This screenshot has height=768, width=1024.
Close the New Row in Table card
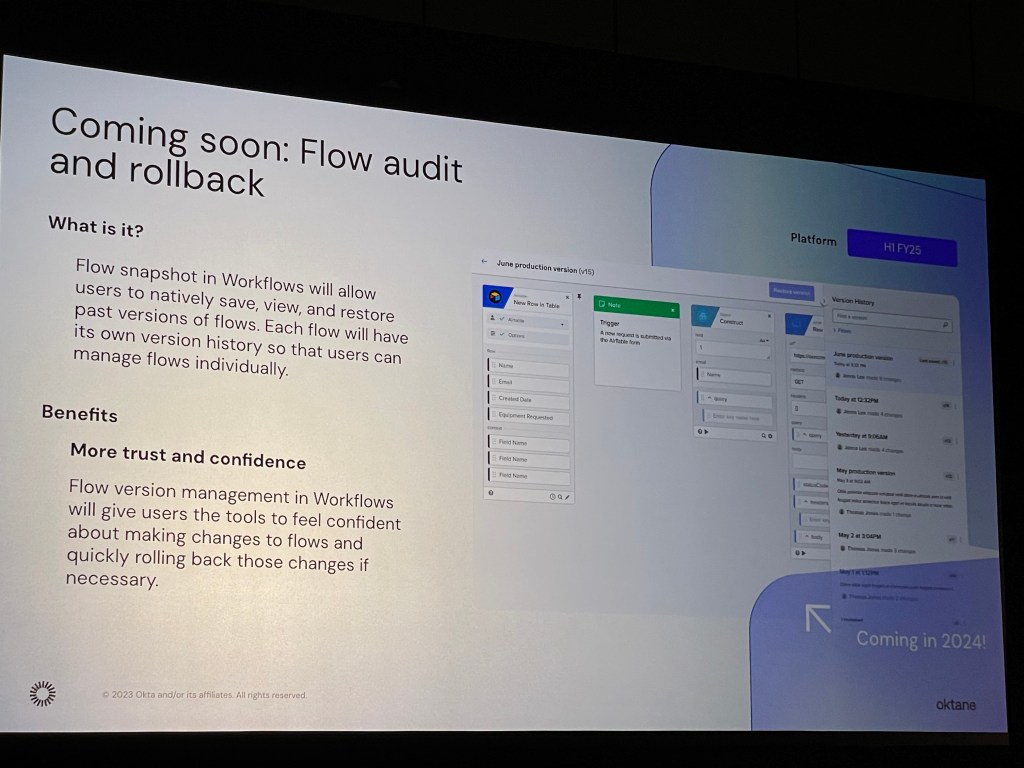pos(568,297)
